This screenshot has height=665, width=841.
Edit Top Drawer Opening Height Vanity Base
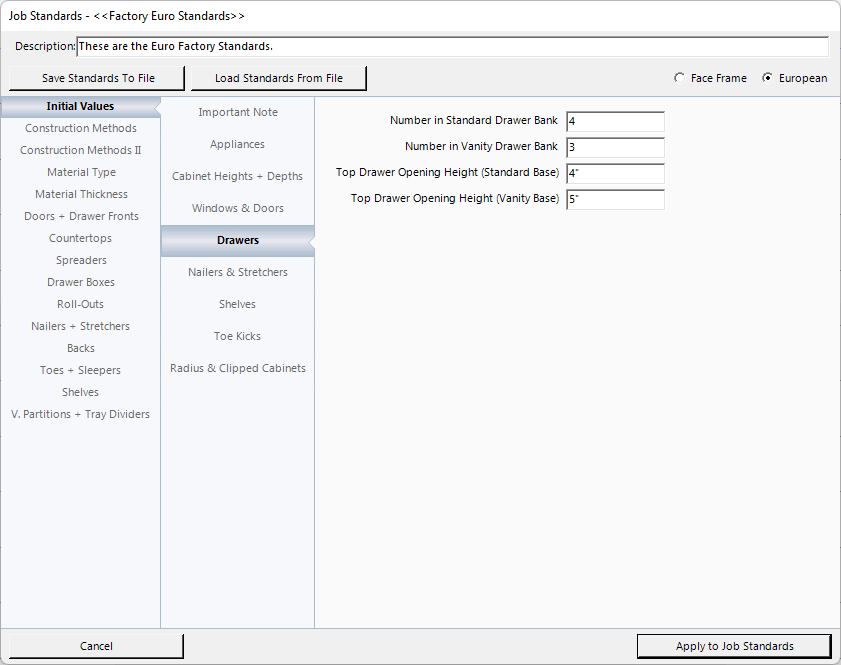[615, 199]
